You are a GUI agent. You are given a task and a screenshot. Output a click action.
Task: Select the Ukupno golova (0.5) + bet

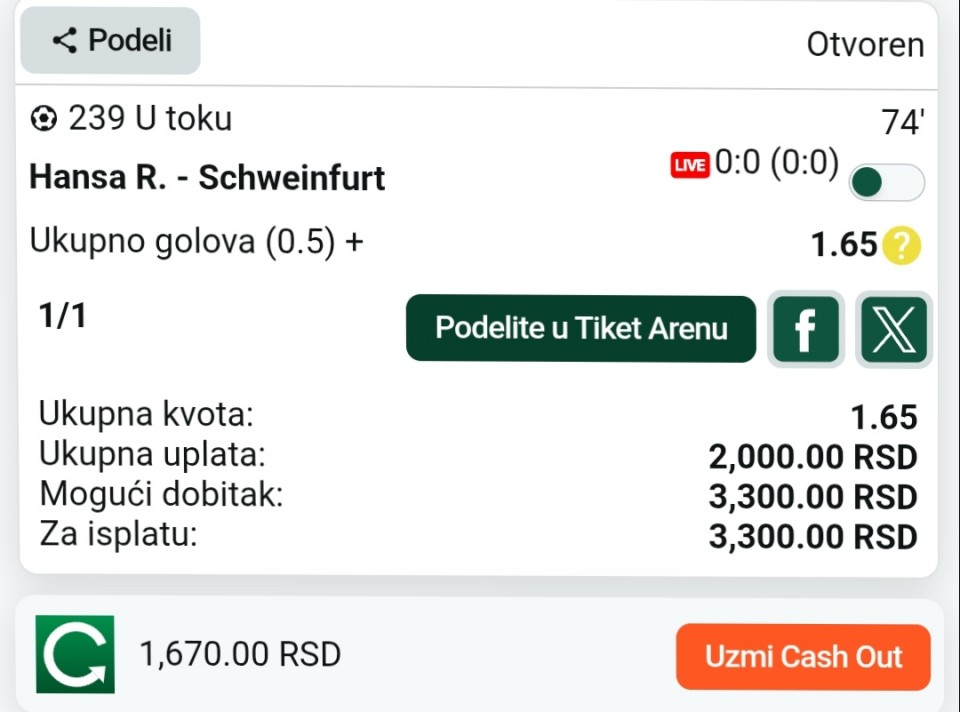click(196, 242)
